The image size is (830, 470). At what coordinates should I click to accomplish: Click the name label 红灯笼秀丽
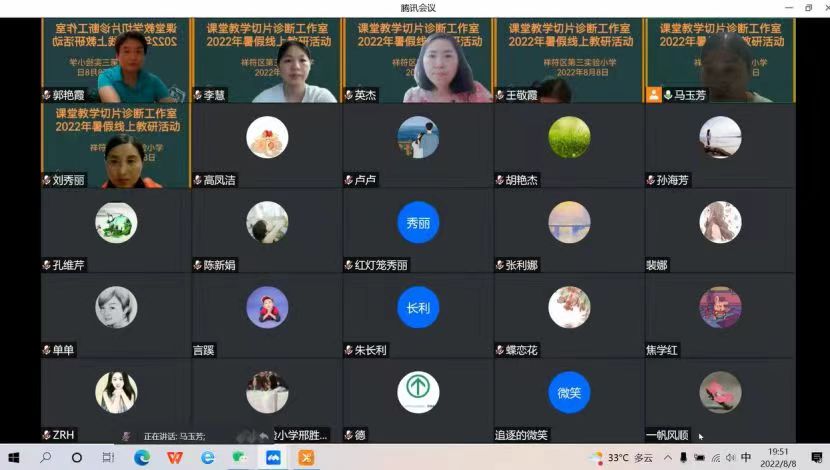pos(381,265)
